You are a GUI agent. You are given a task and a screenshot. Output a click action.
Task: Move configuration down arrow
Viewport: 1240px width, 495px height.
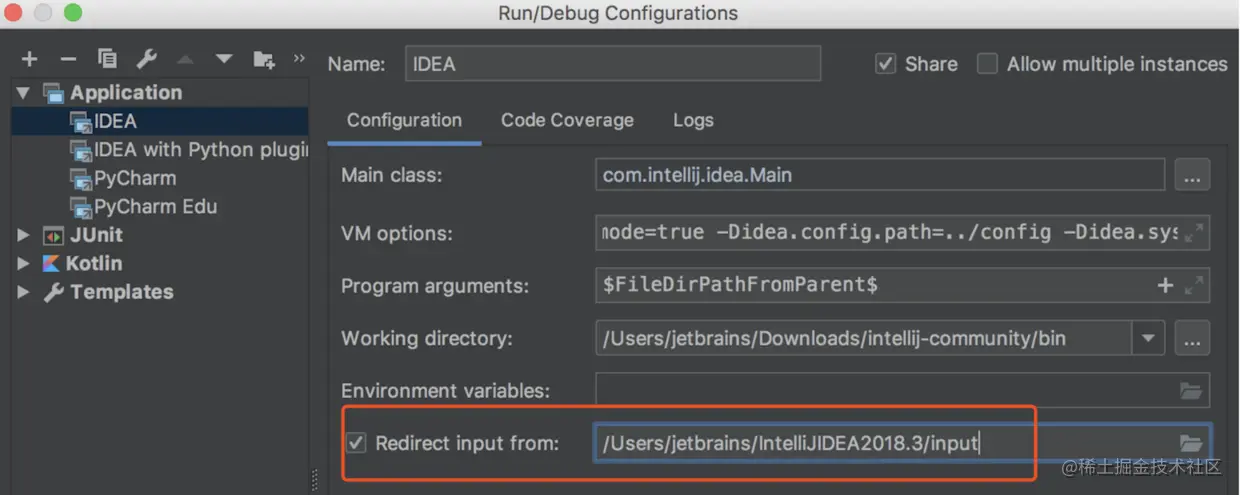(x=224, y=60)
